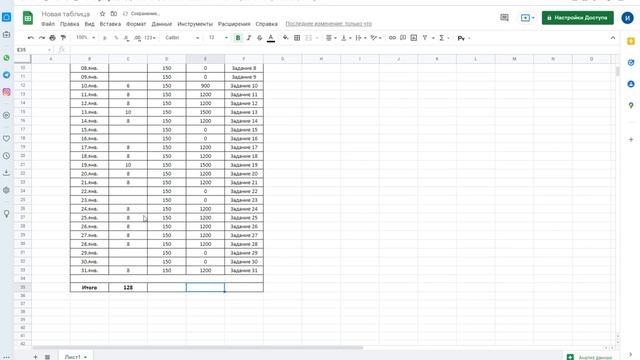Screen dimensions: 640x360
Task: Open the Формат menu
Action: click(136, 24)
